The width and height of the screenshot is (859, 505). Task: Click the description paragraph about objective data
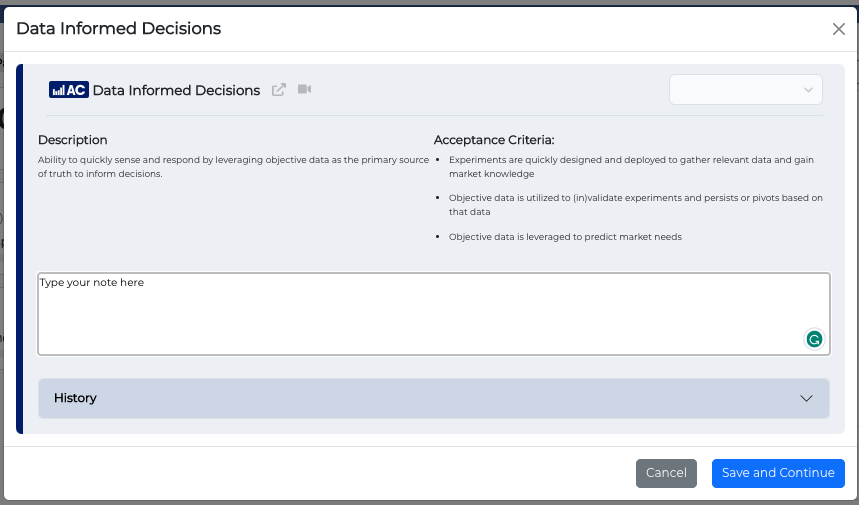[x=233, y=166]
